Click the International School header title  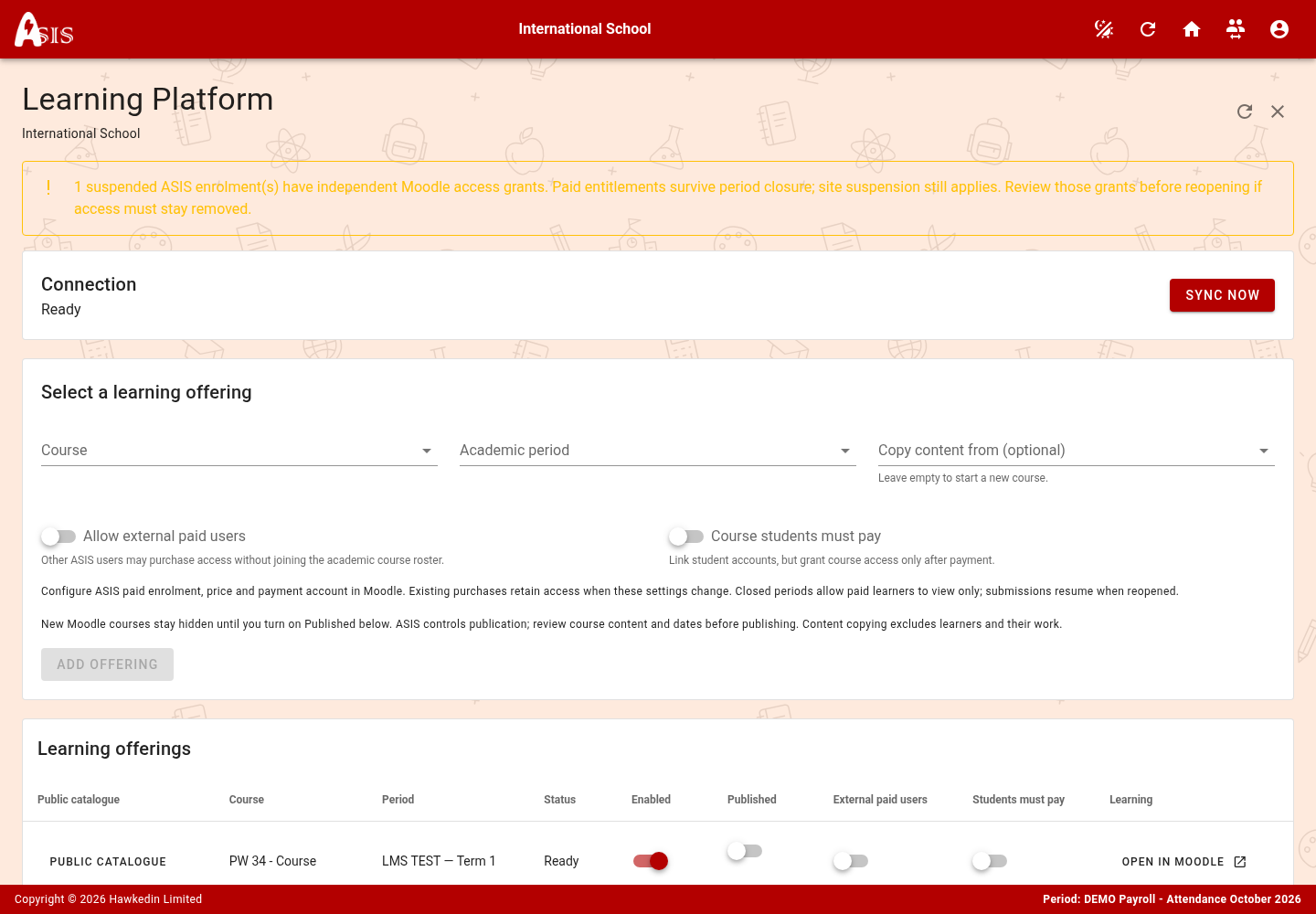coord(585,29)
